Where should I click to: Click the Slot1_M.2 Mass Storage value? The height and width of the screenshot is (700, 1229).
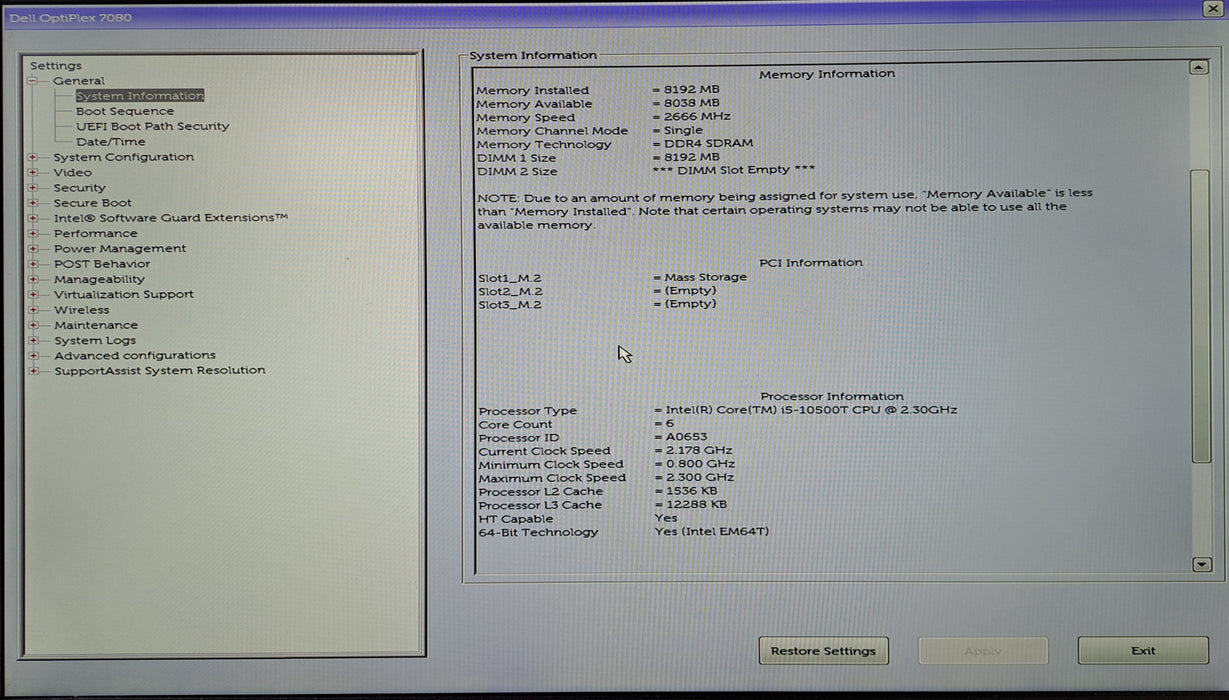[x=700, y=277]
